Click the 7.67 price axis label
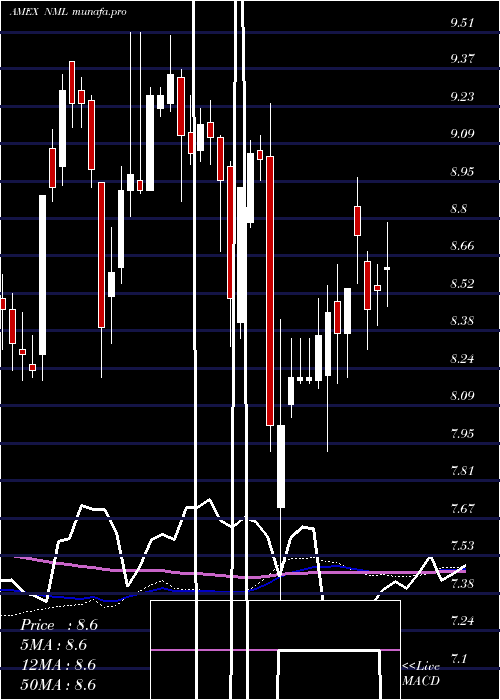 462,508
